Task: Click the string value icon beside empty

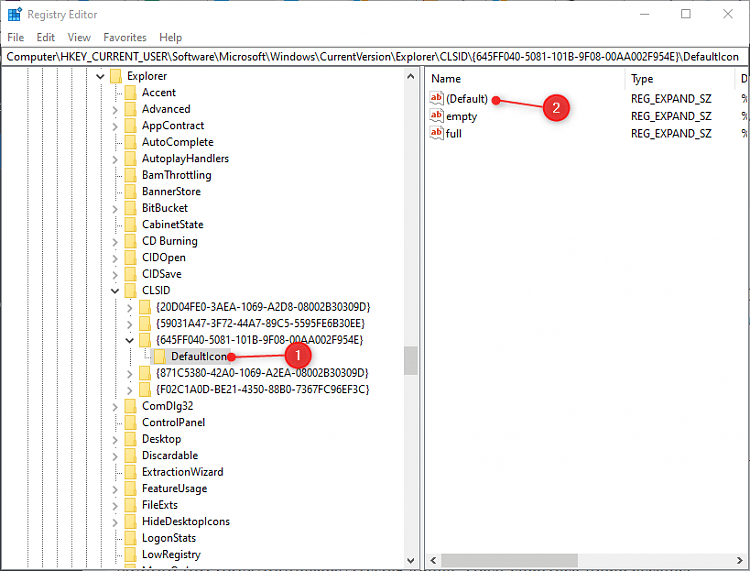Action: pyautogui.click(x=436, y=116)
